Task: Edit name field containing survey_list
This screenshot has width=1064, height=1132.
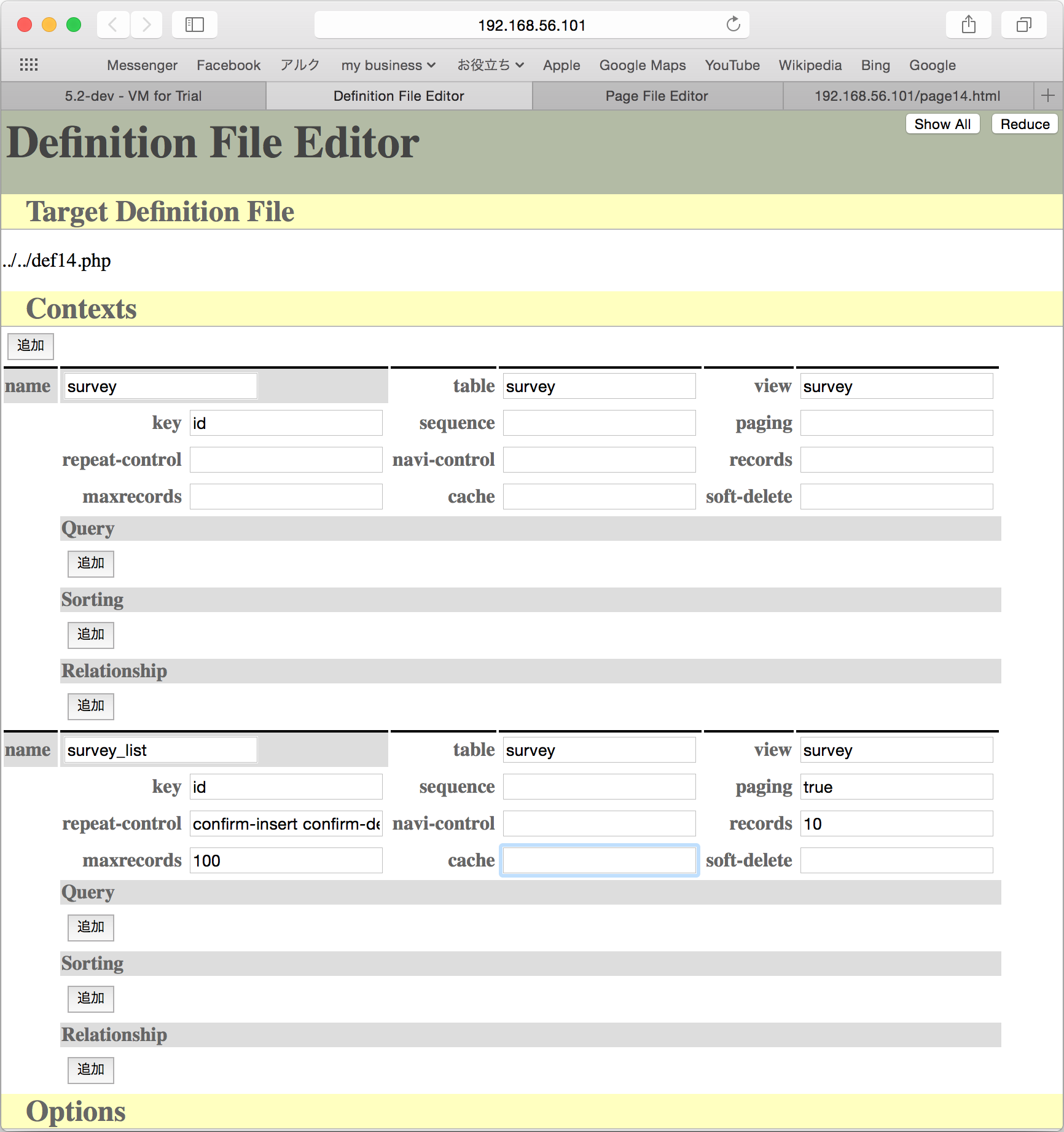Action: pos(161,750)
